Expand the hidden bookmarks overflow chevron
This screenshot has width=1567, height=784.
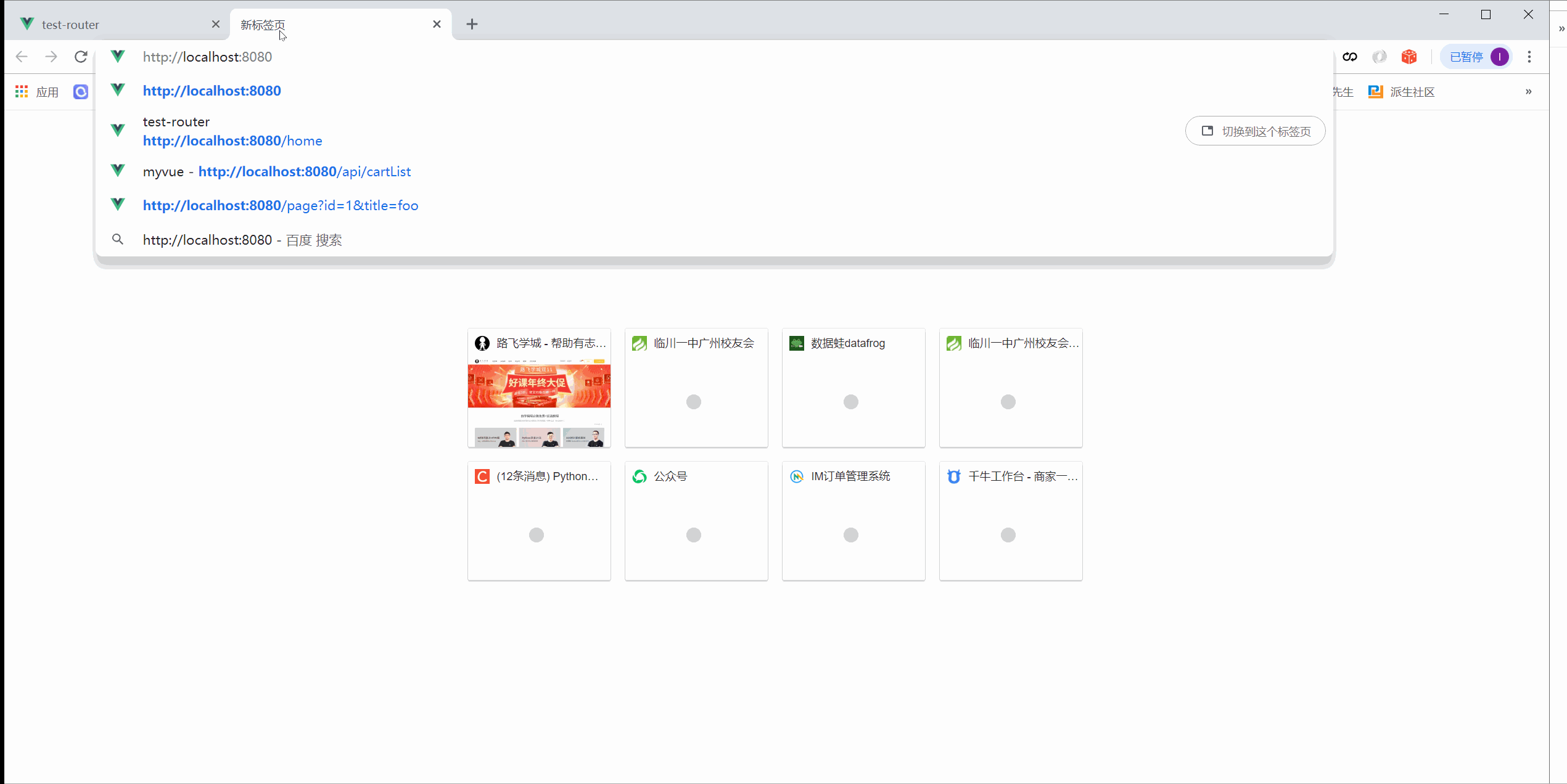coord(1528,92)
